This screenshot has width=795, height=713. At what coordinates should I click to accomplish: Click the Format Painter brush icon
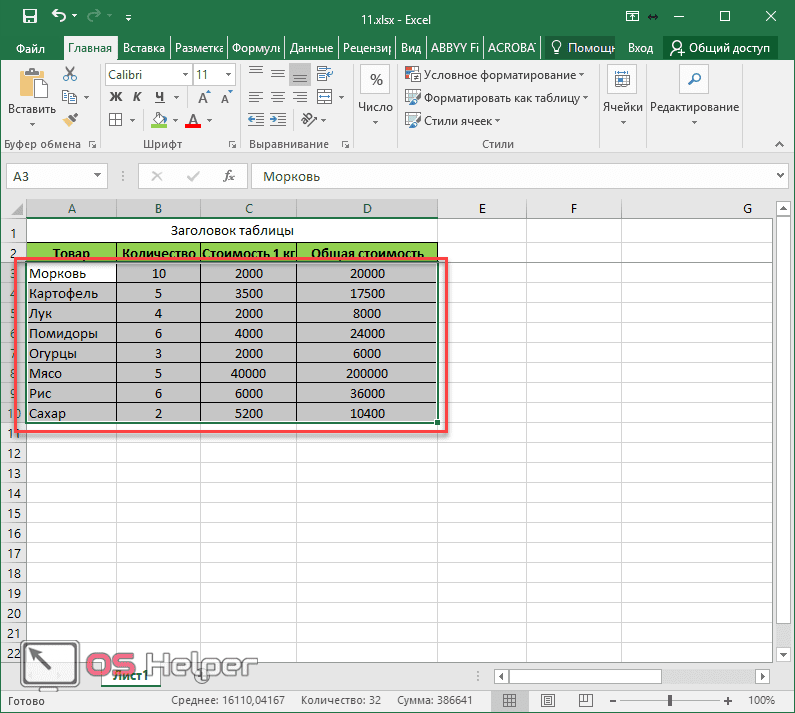coord(70,120)
